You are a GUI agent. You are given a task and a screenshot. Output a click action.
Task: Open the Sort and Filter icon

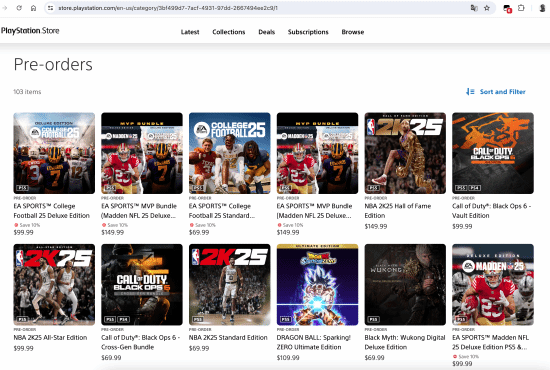coord(470,92)
